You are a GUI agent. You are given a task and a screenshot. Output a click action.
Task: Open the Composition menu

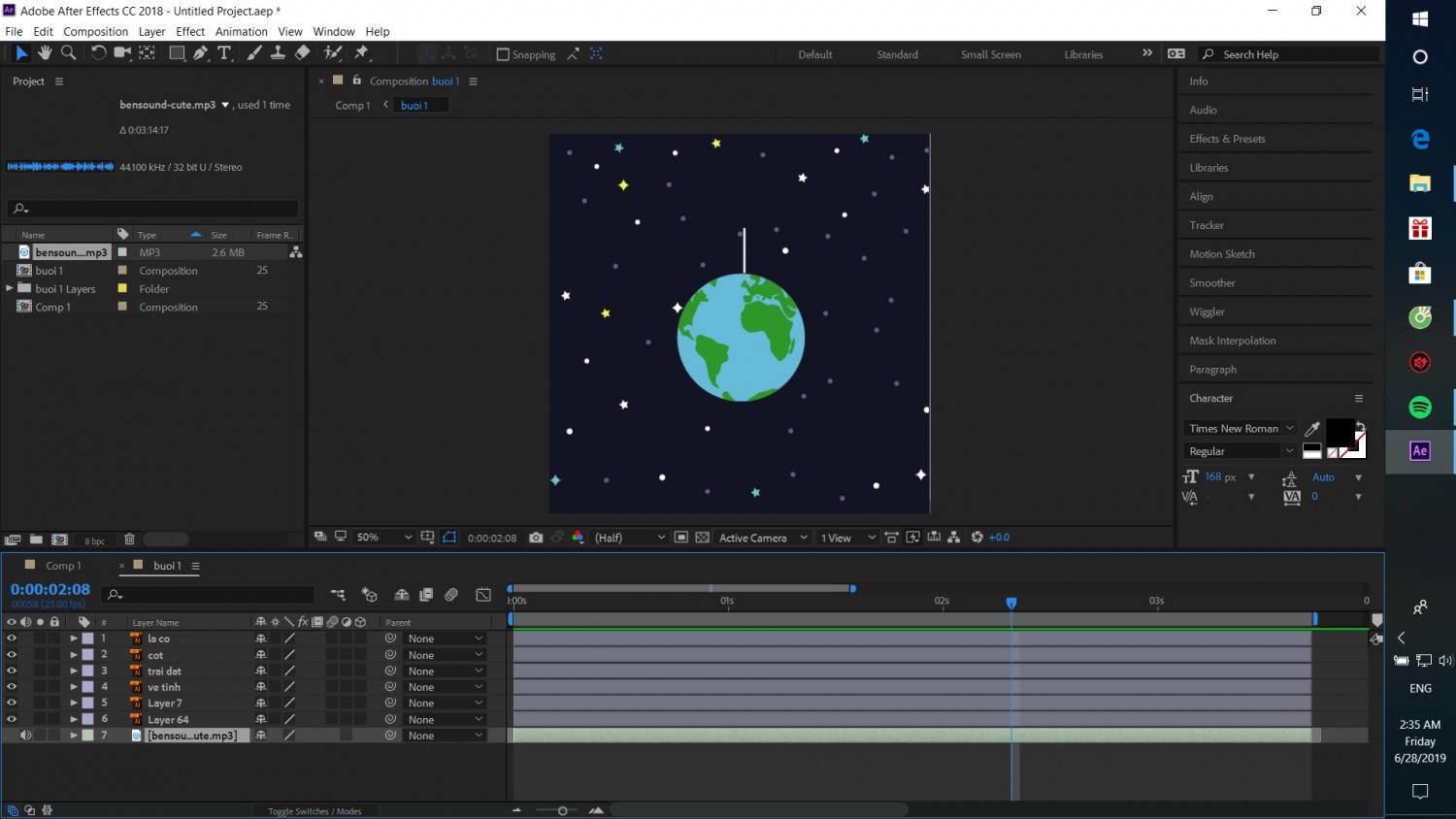[95, 32]
